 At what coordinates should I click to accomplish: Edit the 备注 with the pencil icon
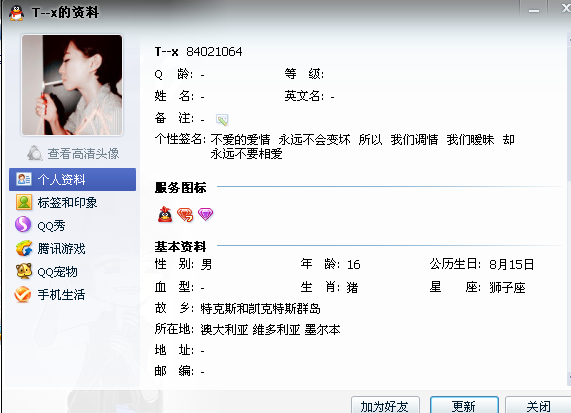coord(222,119)
